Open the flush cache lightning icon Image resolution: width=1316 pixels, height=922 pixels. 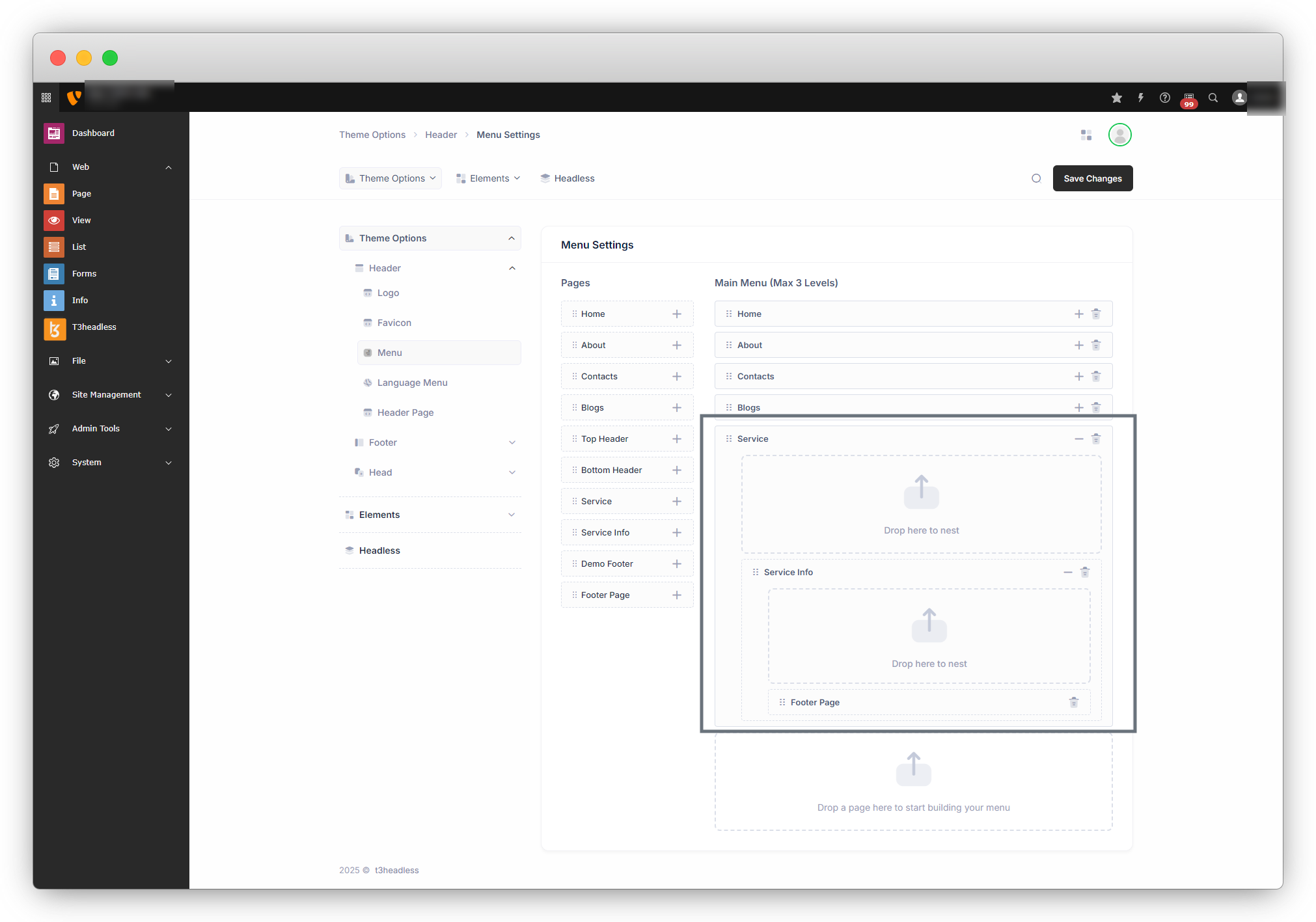[1140, 98]
